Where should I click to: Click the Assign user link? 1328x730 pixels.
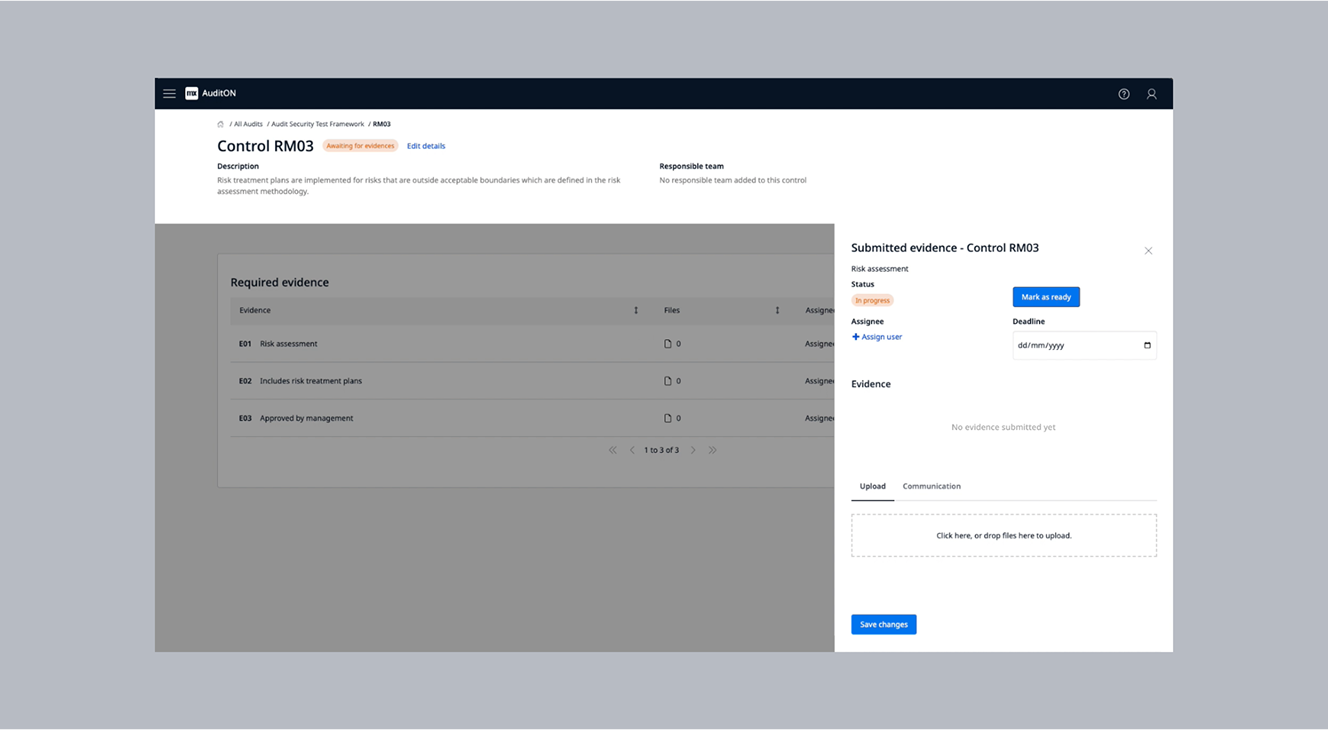(877, 337)
